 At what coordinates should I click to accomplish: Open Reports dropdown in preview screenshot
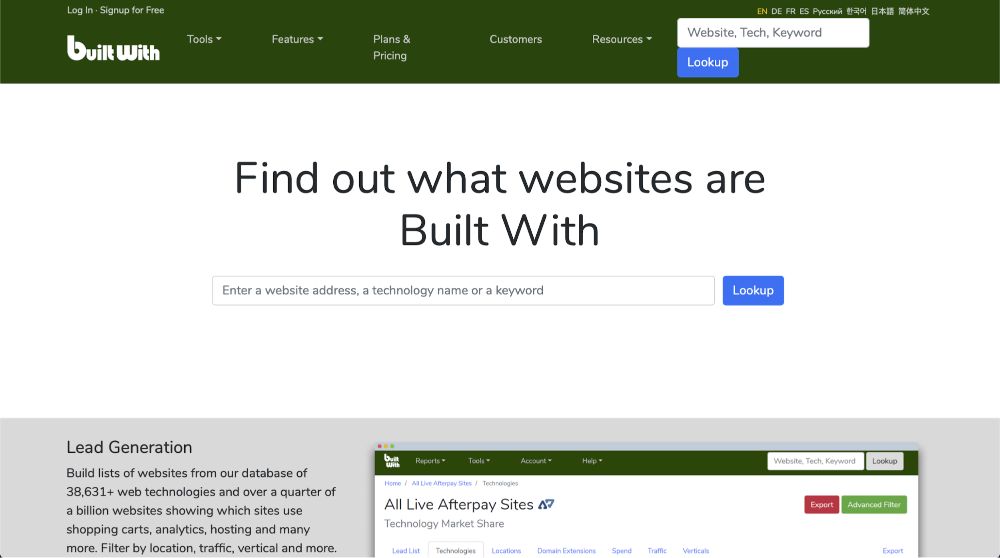pos(430,460)
